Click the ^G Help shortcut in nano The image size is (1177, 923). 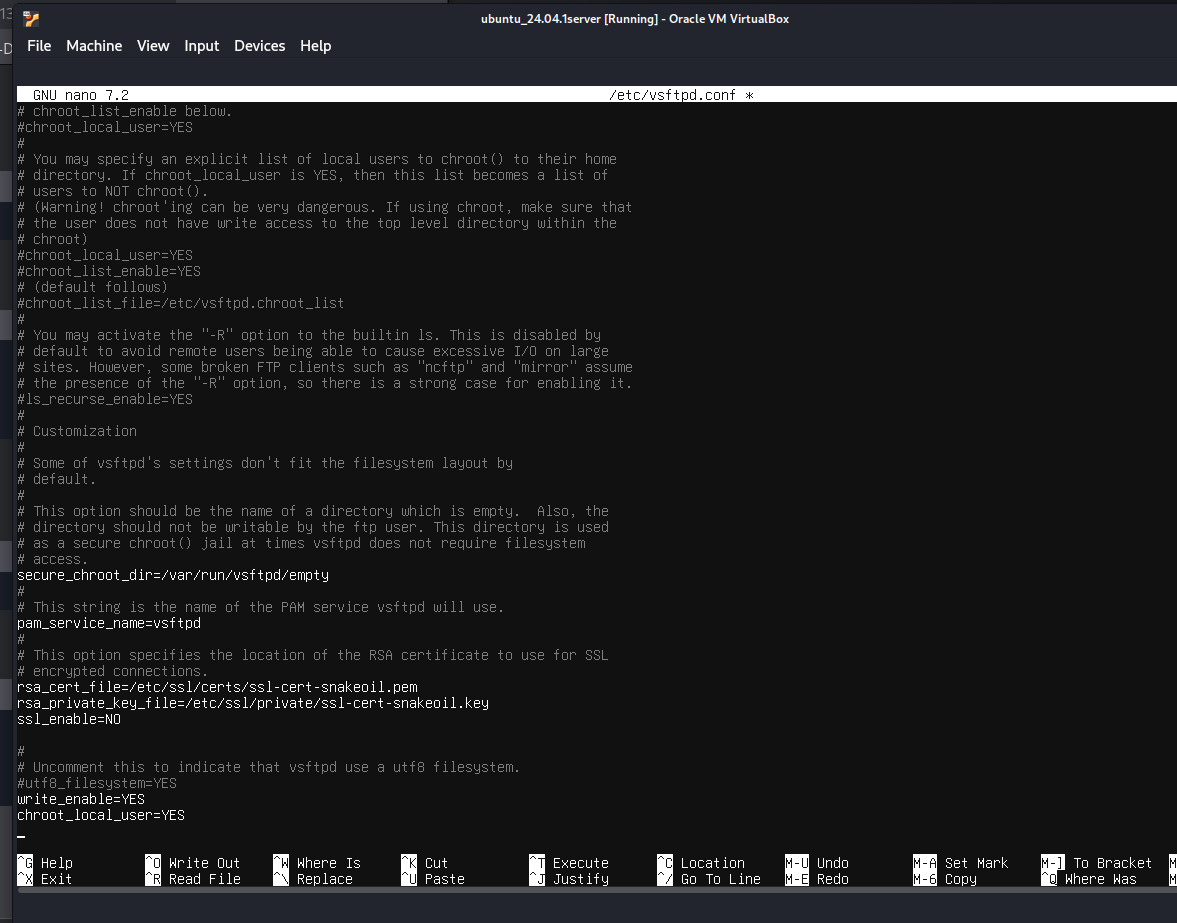pyautogui.click(x=45, y=863)
